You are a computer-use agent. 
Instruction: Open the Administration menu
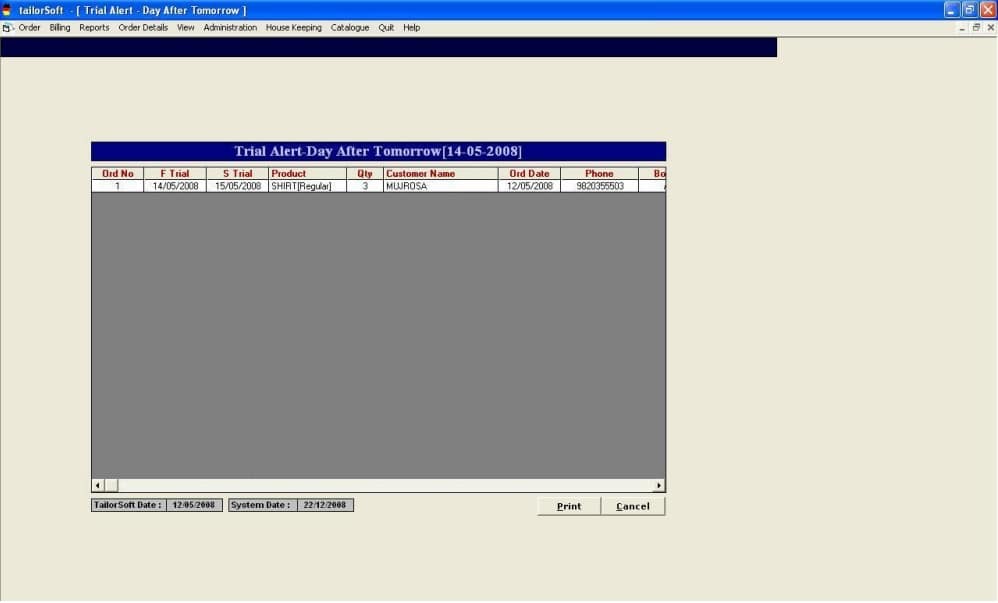click(x=230, y=28)
